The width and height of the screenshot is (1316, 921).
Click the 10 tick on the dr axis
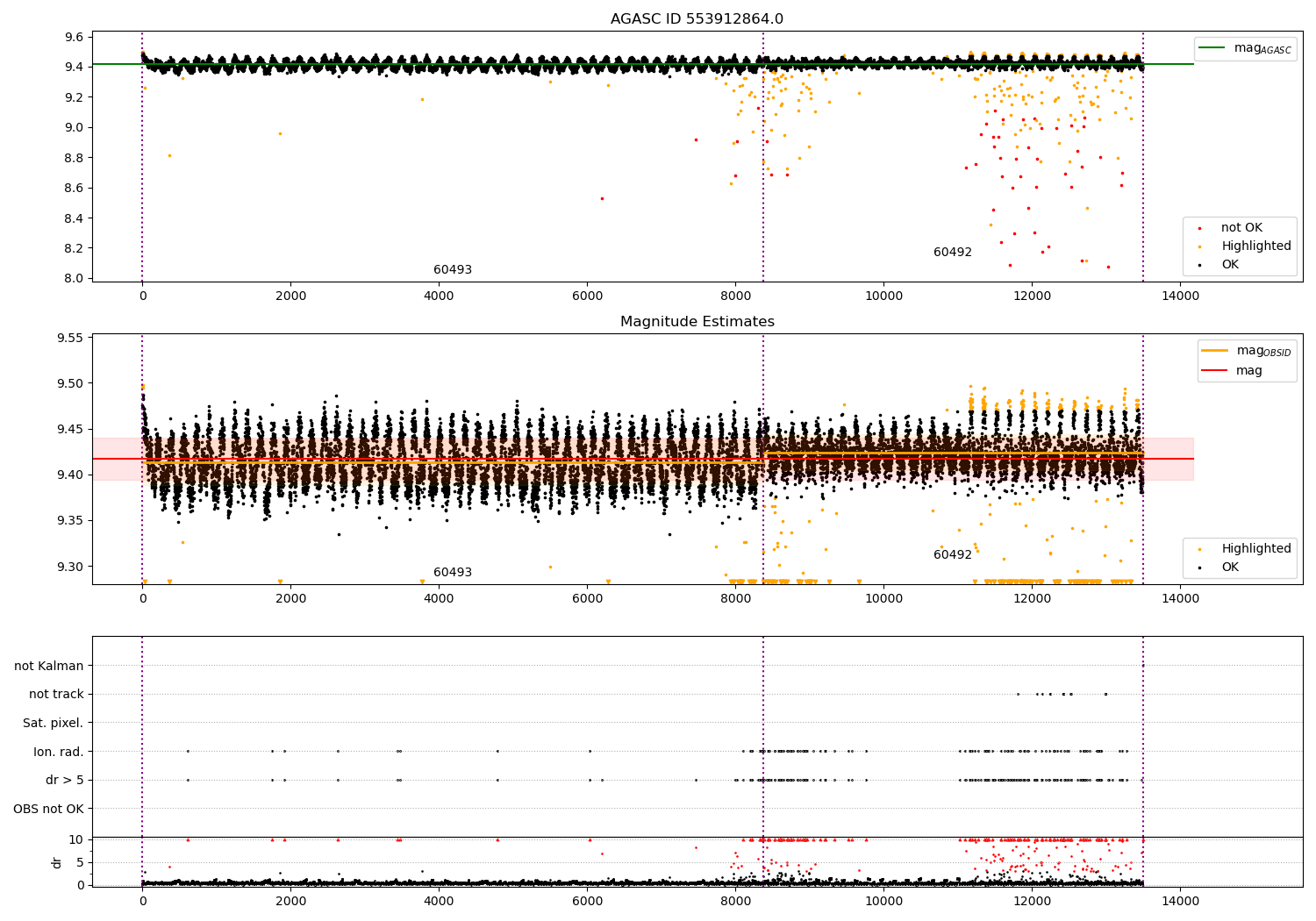77,840
